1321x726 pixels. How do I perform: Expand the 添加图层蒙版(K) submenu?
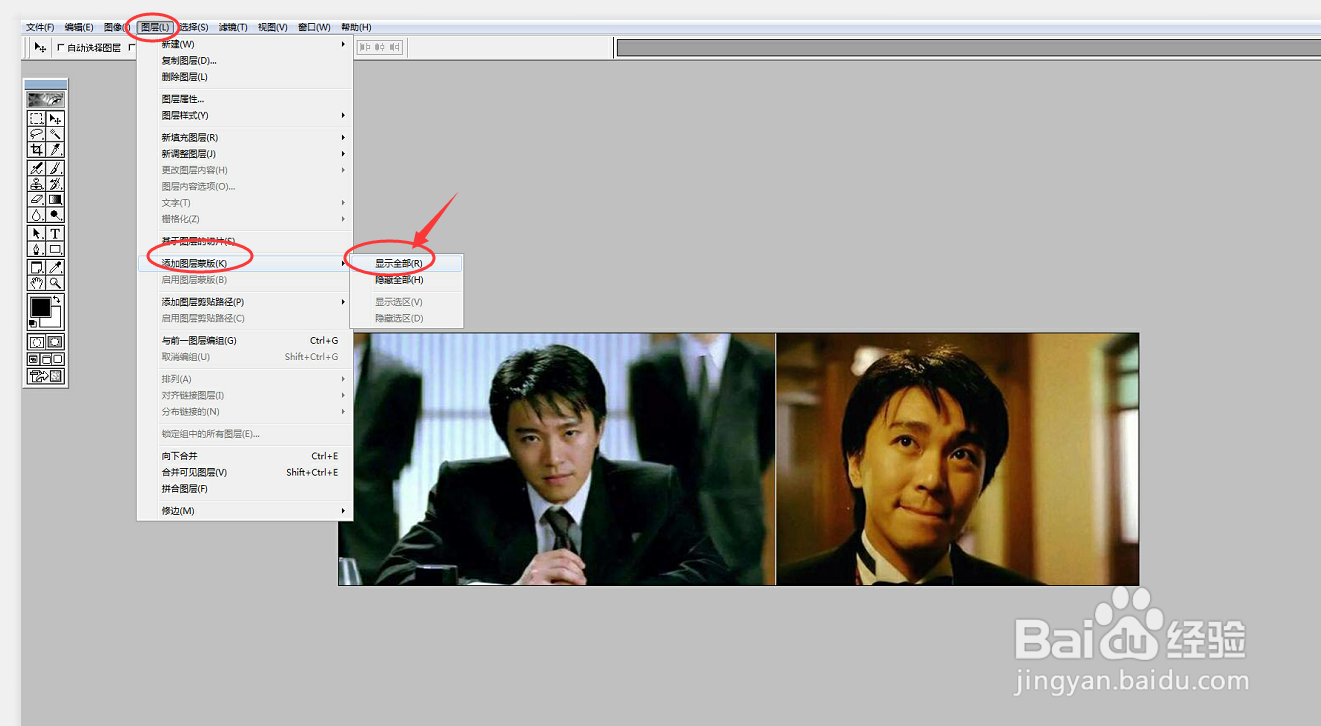(245, 263)
